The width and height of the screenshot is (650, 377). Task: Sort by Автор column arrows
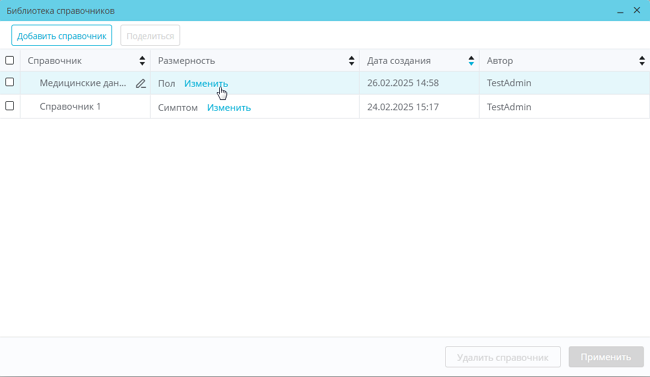click(x=642, y=61)
